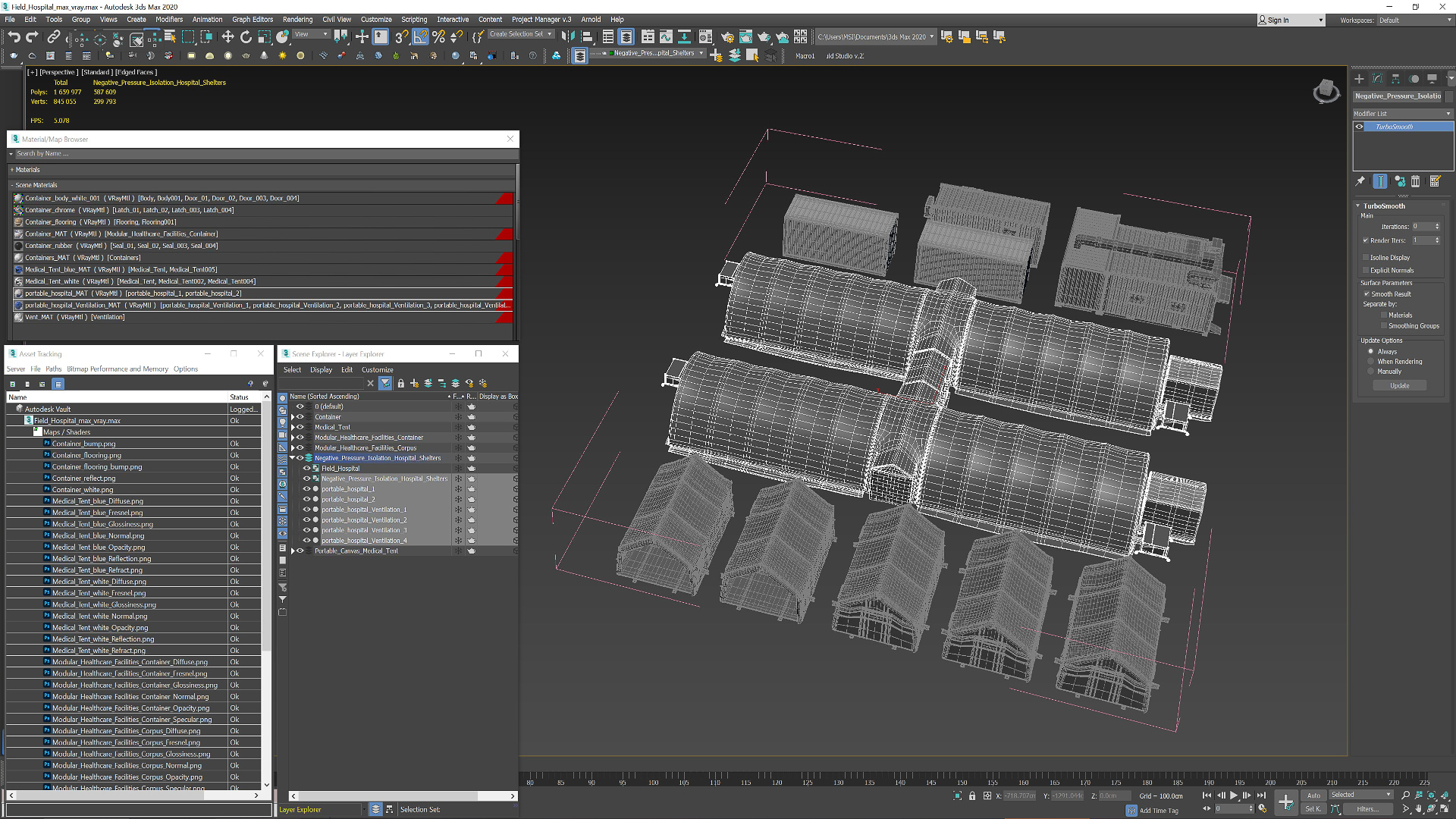Screen dimensions: 1456x819
Task: Enable Separate by Smoothing Groups checkbox
Action: tap(1384, 326)
